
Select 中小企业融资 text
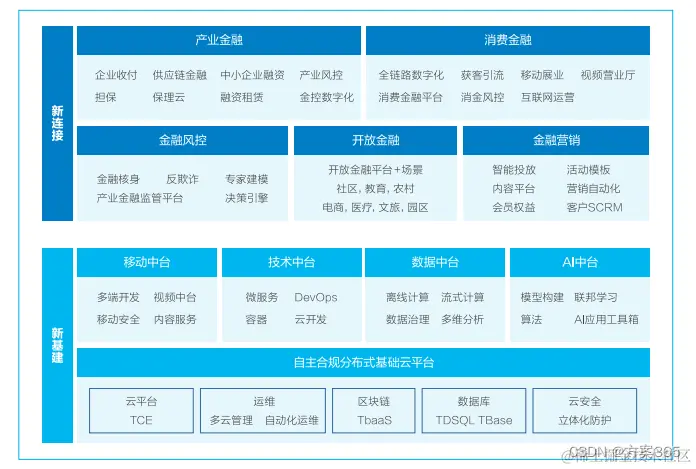253,75
